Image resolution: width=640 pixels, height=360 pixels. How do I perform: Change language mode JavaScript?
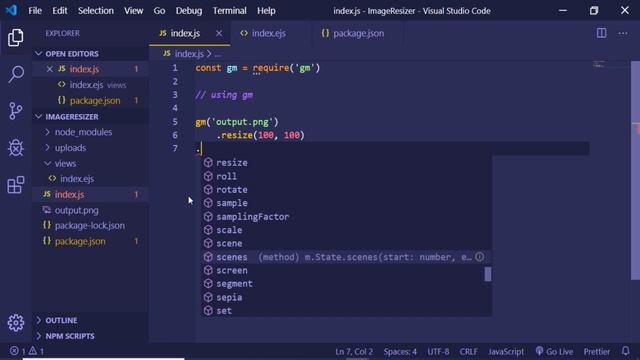[x=506, y=351]
